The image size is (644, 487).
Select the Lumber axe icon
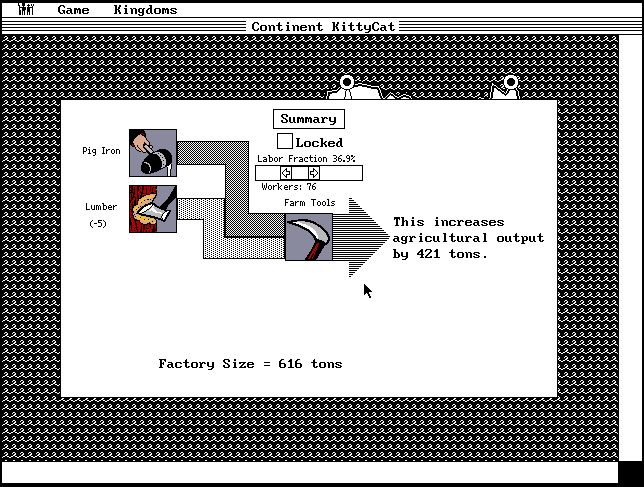[x=153, y=209]
